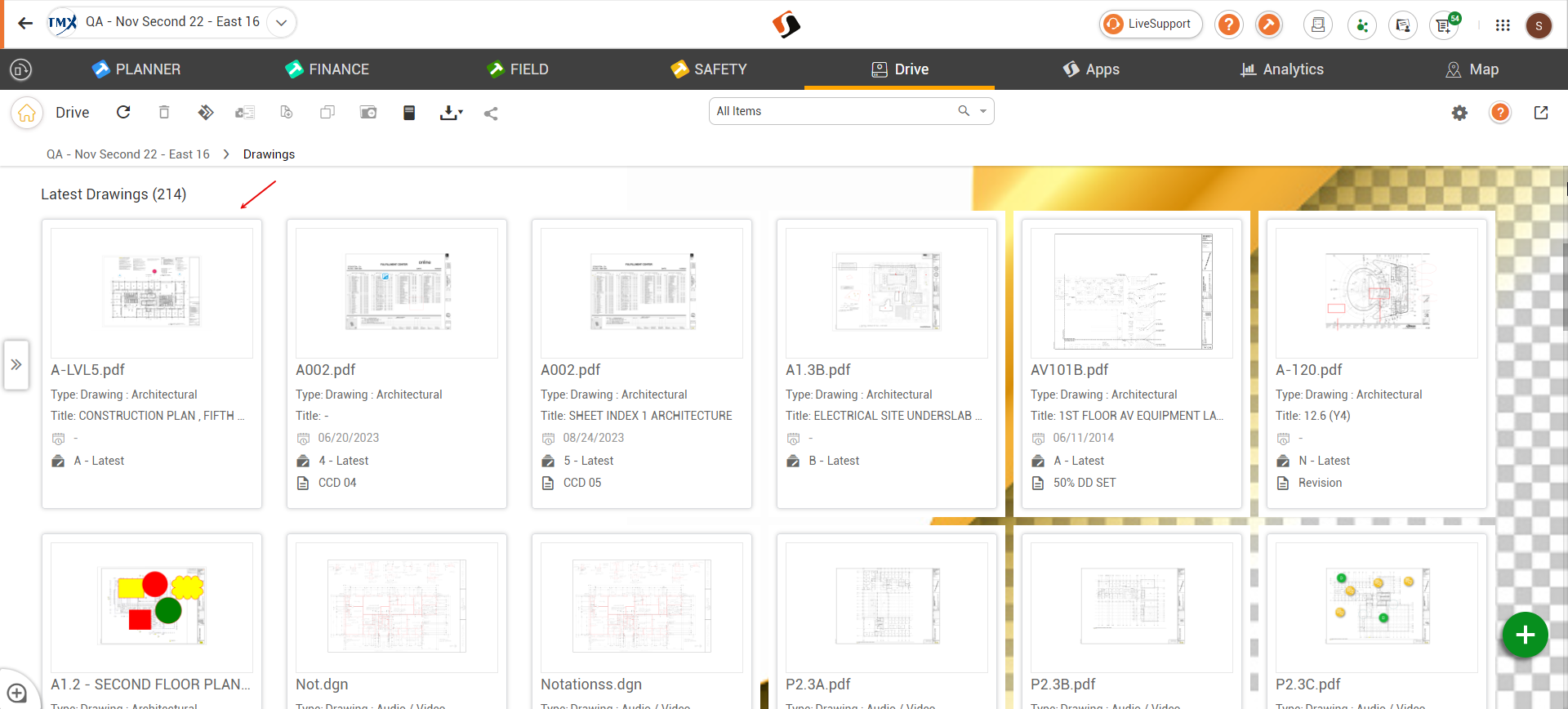Expand the All Items filter dropdown arrow
The image size is (1568, 709).
983,111
